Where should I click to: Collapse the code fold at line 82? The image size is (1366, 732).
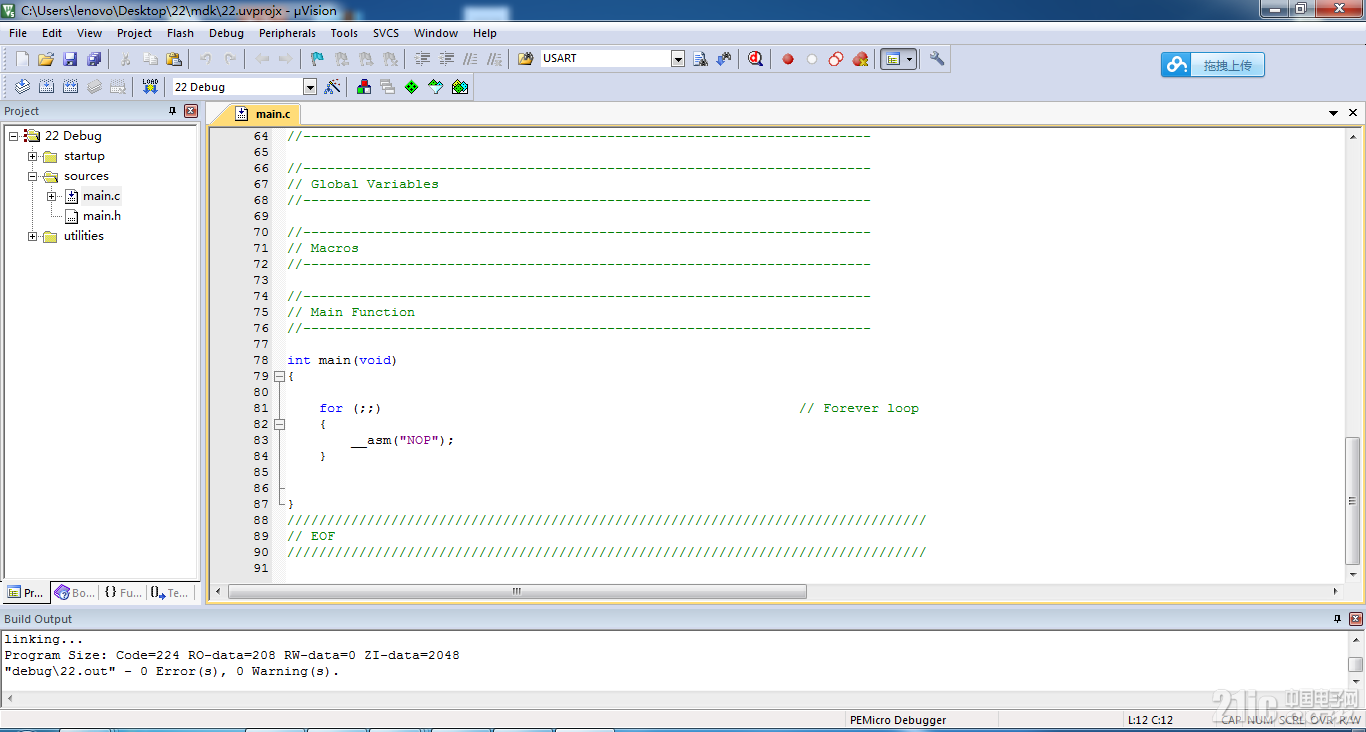[279, 424]
